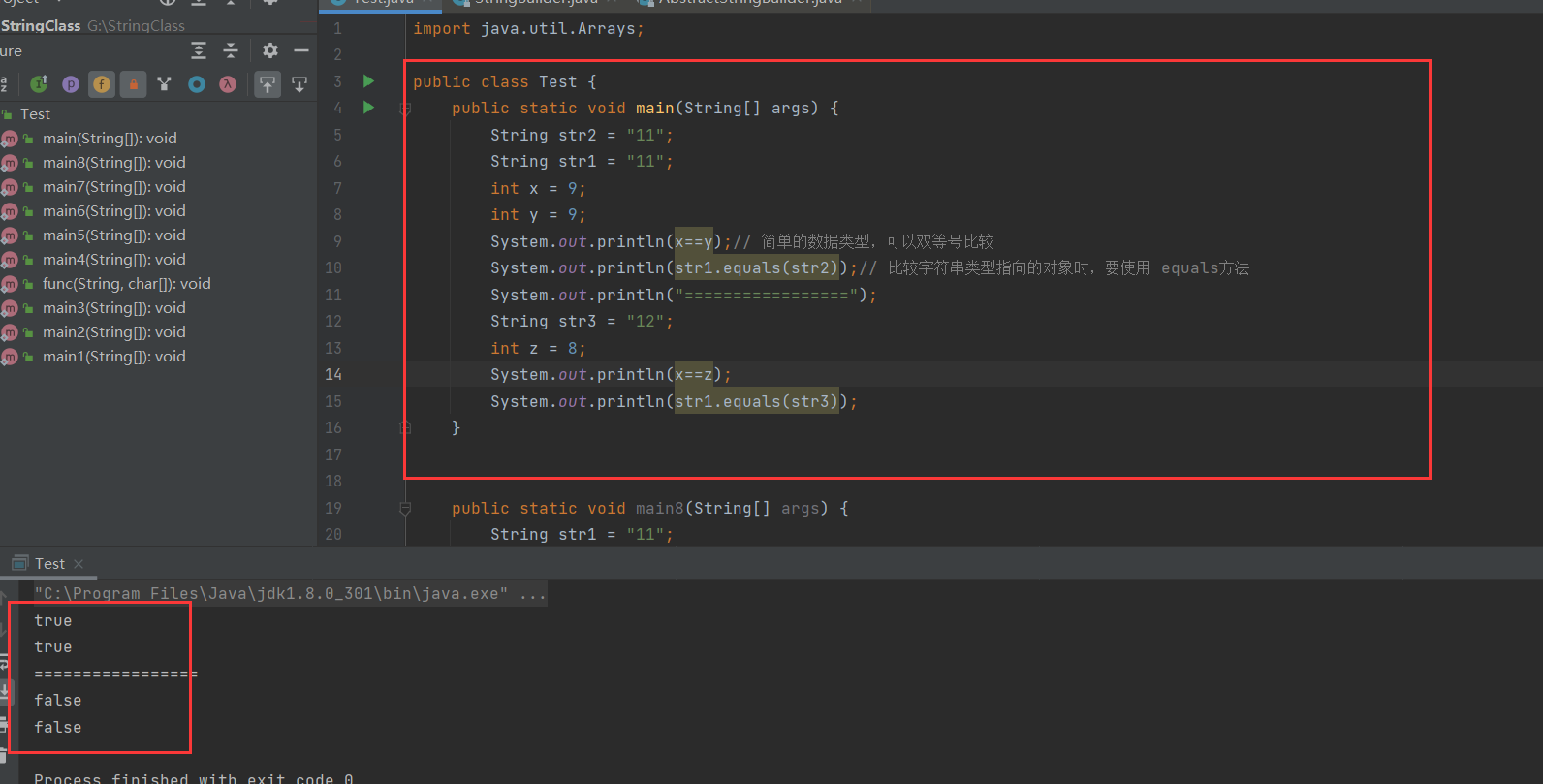The height and width of the screenshot is (784, 1543).
Task: Collapse main method fold marker at line 4
Action: point(405,109)
